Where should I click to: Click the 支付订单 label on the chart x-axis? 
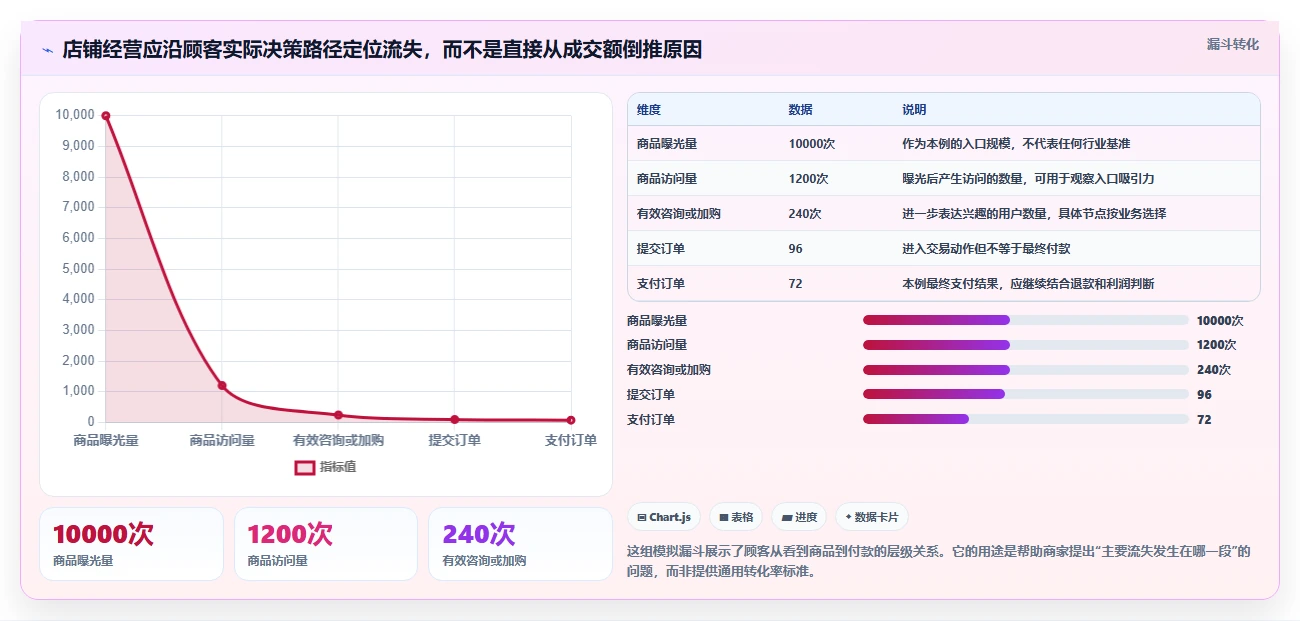pyautogui.click(x=571, y=440)
